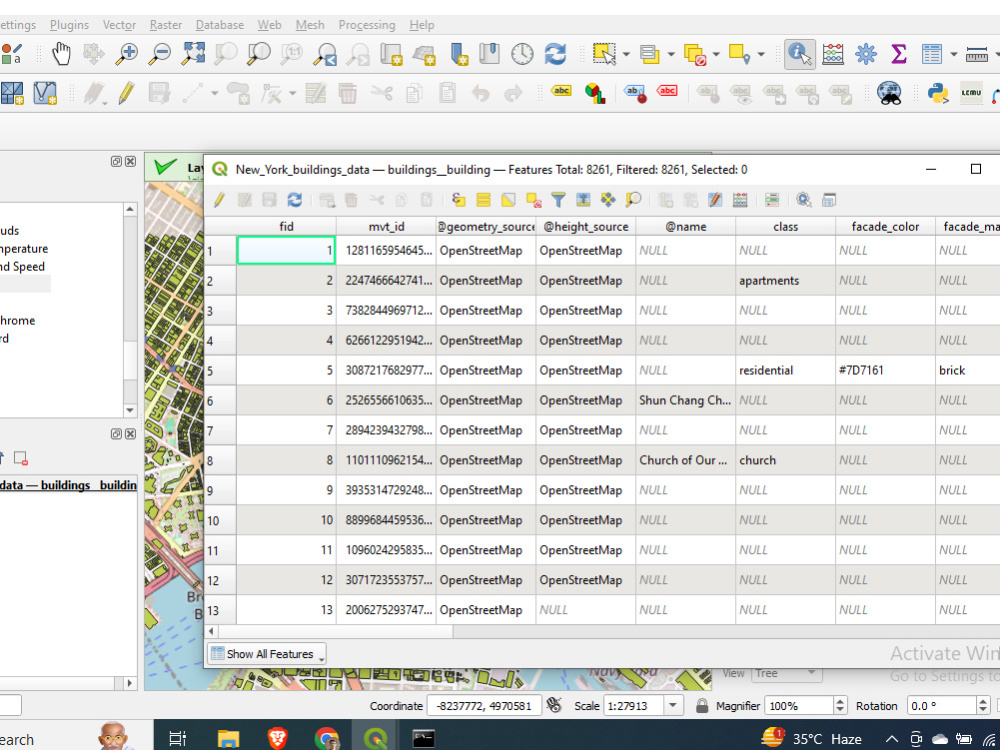Screen dimensions: 1000x750
Task: Open the Select Features tool dropdown arrow
Action: point(626,54)
